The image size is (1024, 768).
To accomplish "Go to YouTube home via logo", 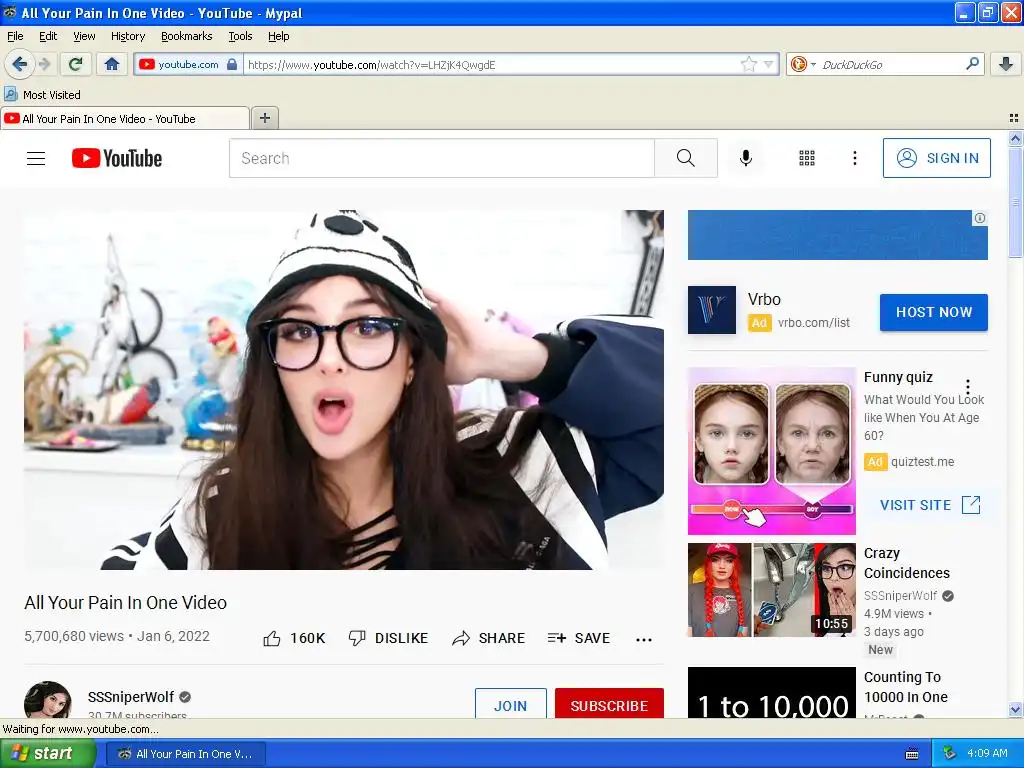I will (117, 158).
